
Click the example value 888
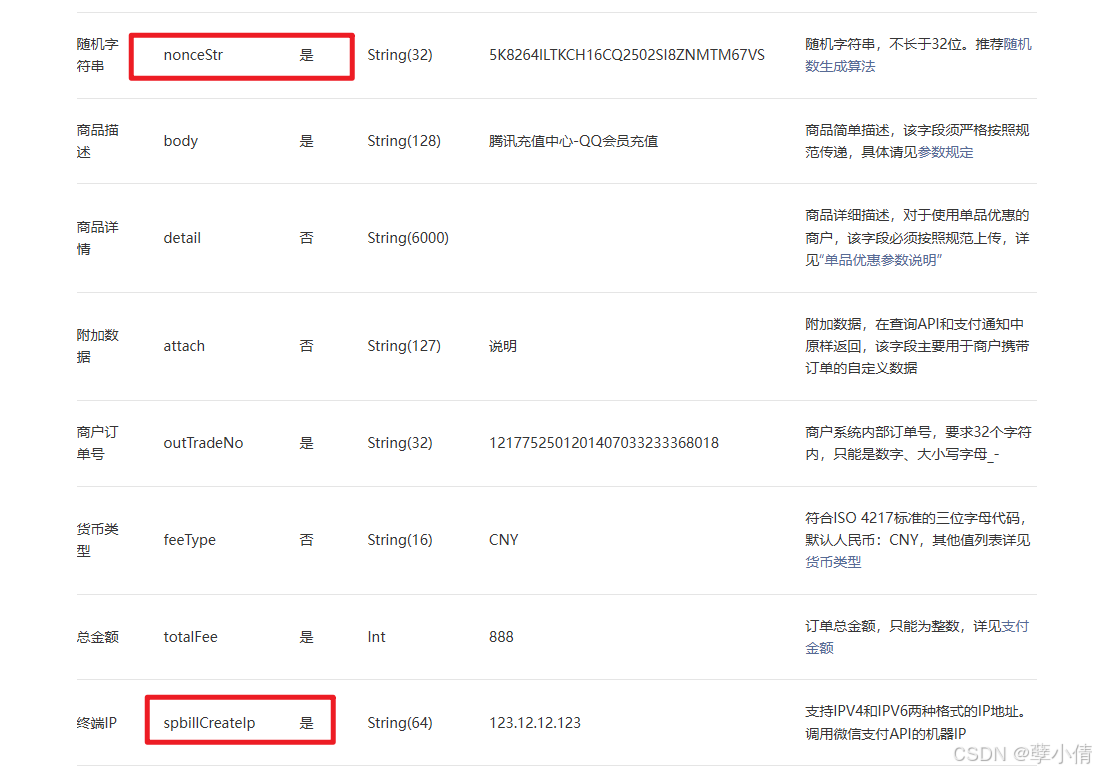pyautogui.click(x=501, y=636)
